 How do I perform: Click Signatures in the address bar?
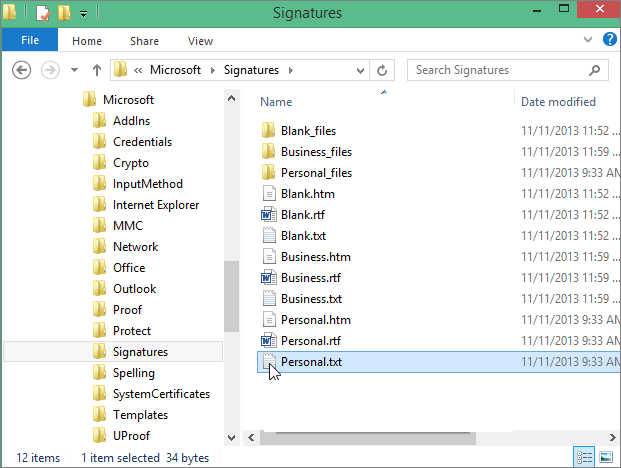(x=251, y=70)
